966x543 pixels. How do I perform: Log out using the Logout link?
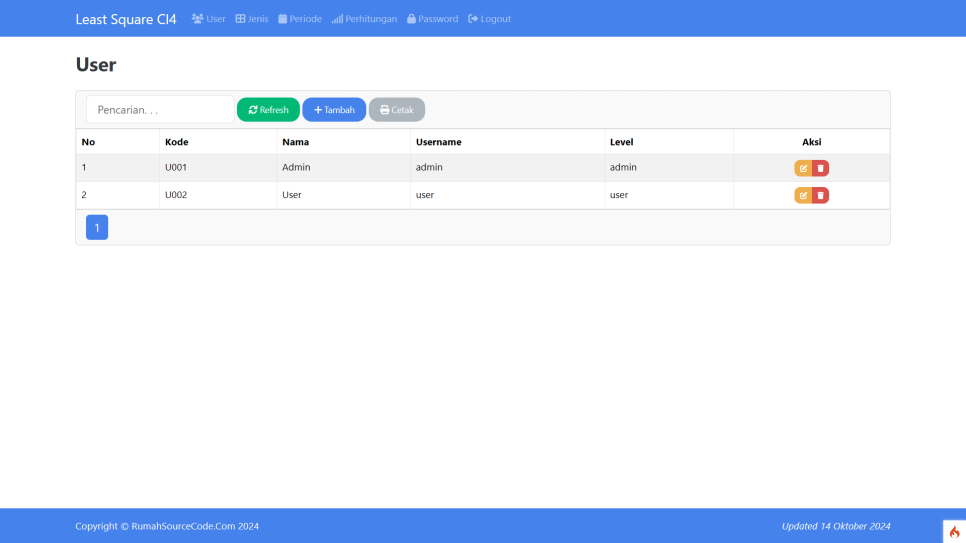pyautogui.click(x=489, y=19)
